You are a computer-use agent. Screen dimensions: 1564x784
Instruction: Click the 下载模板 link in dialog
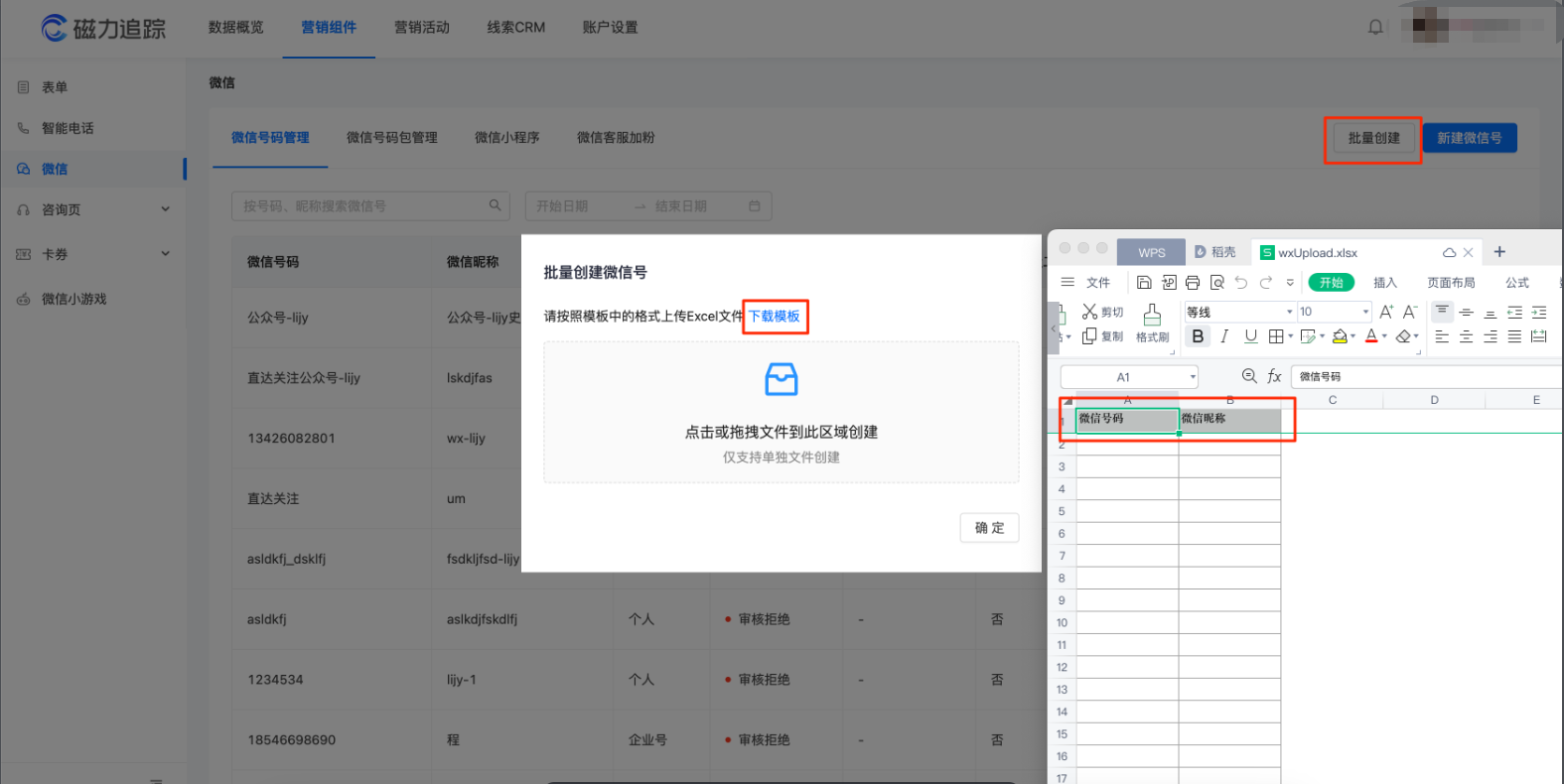775,317
